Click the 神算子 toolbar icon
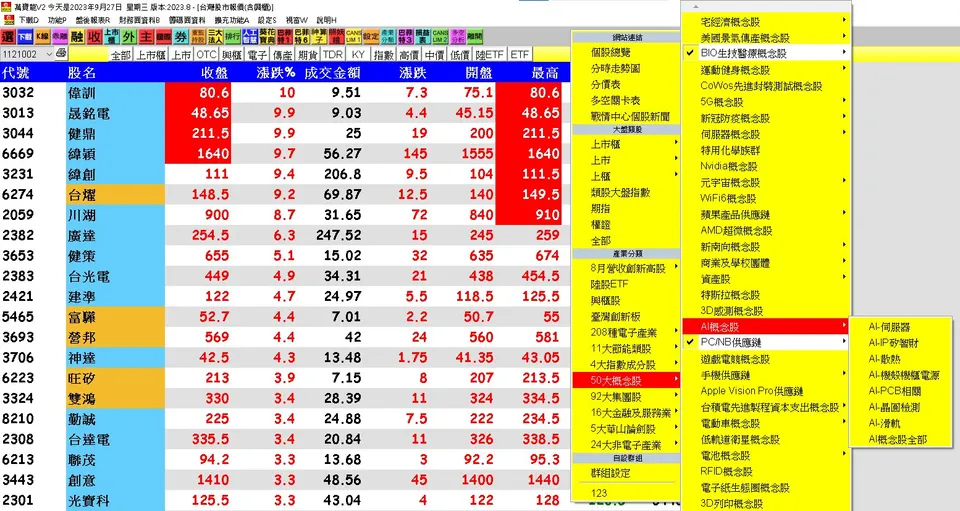 point(319,37)
